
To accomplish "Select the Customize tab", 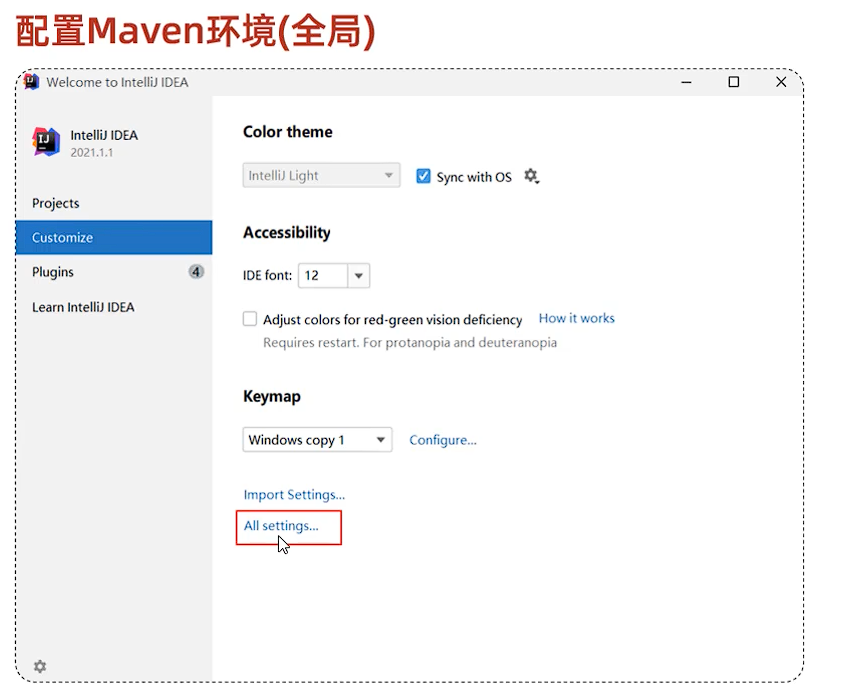I will pyautogui.click(x=114, y=237).
